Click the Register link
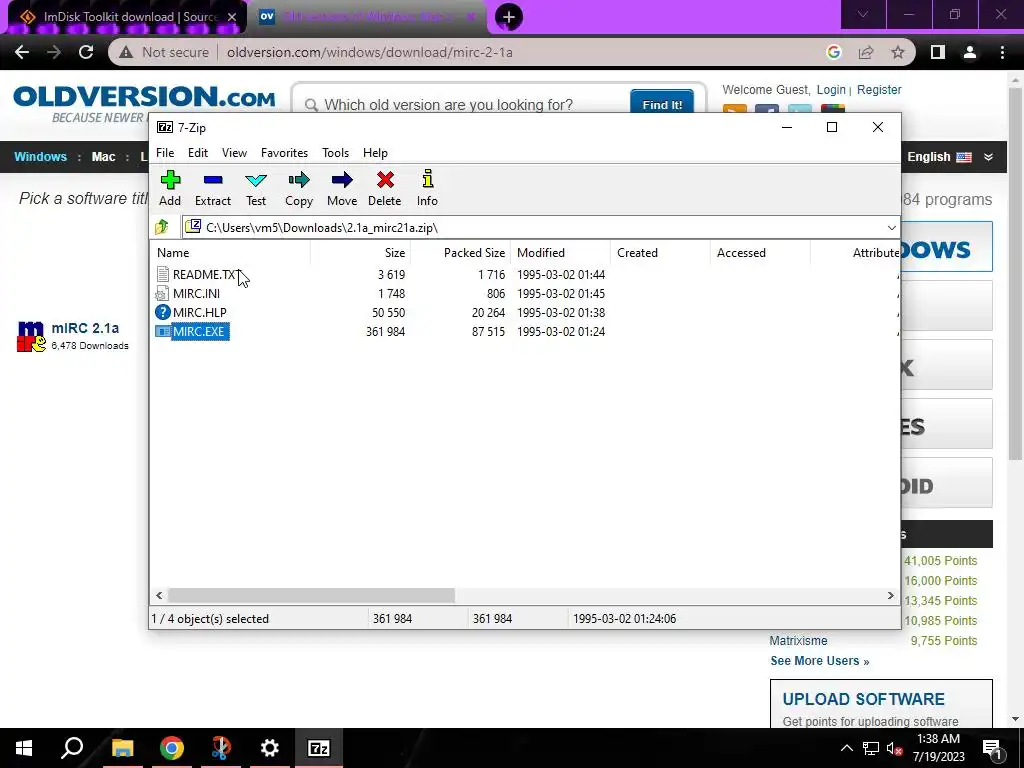1024x768 pixels. pos(879,89)
